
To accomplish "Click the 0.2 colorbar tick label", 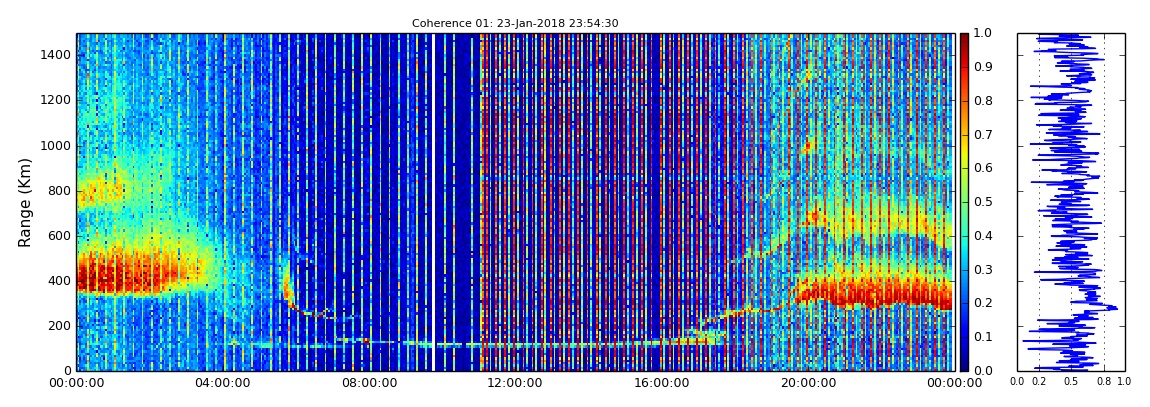I will tap(983, 303).
